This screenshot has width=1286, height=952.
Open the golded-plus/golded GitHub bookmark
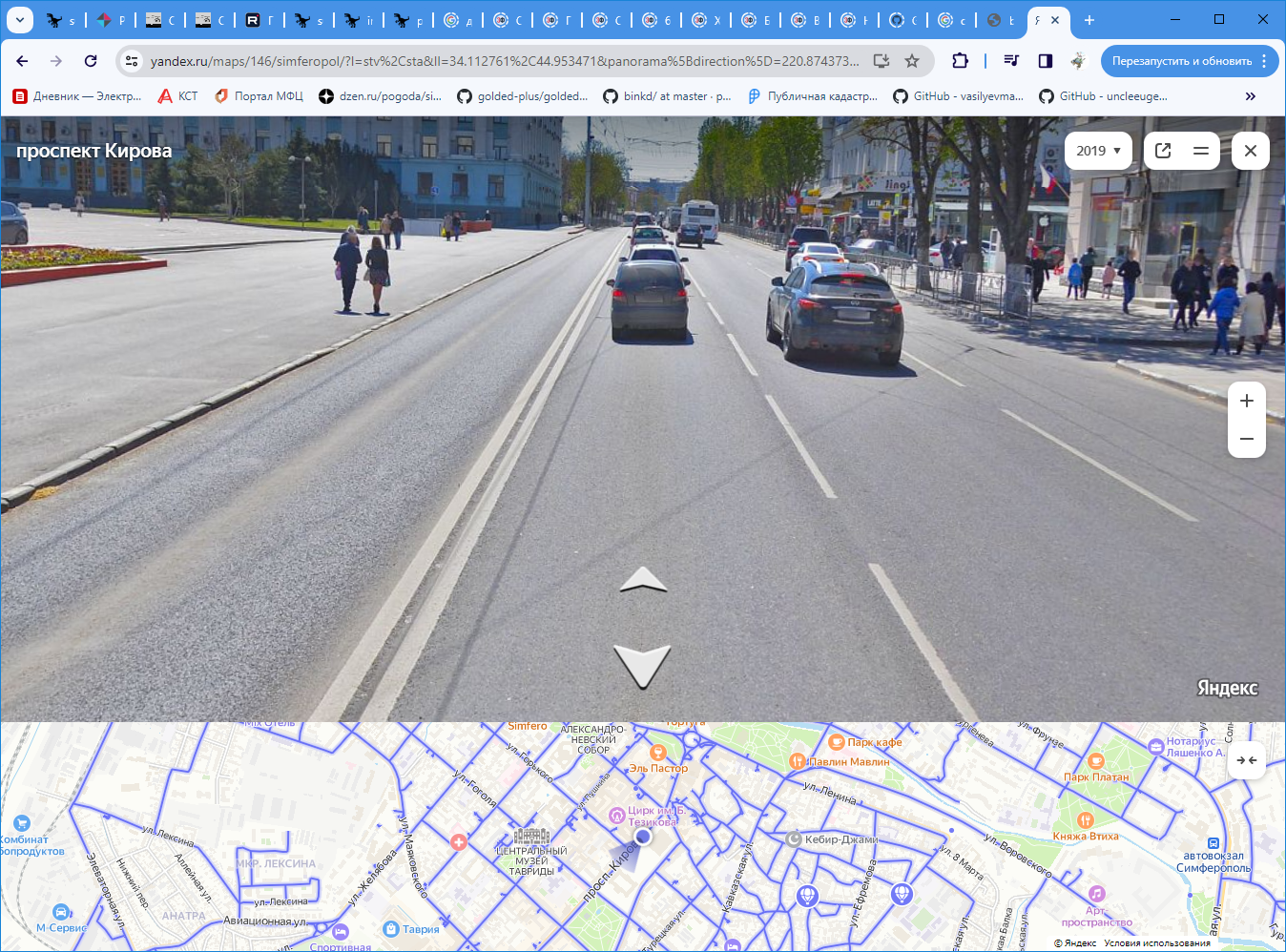[523, 96]
